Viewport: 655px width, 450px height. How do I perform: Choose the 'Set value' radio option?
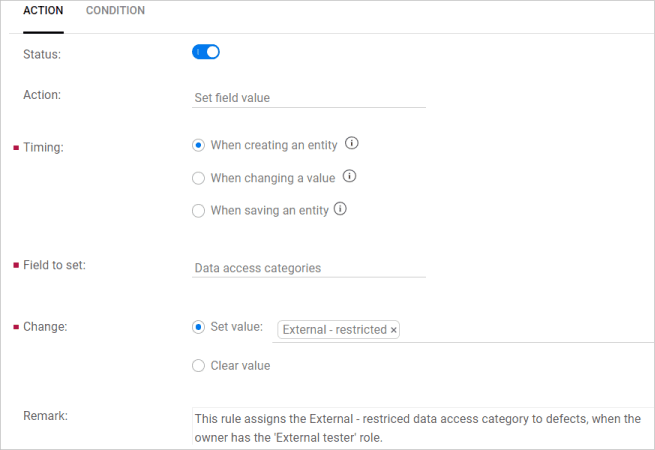click(199, 327)
